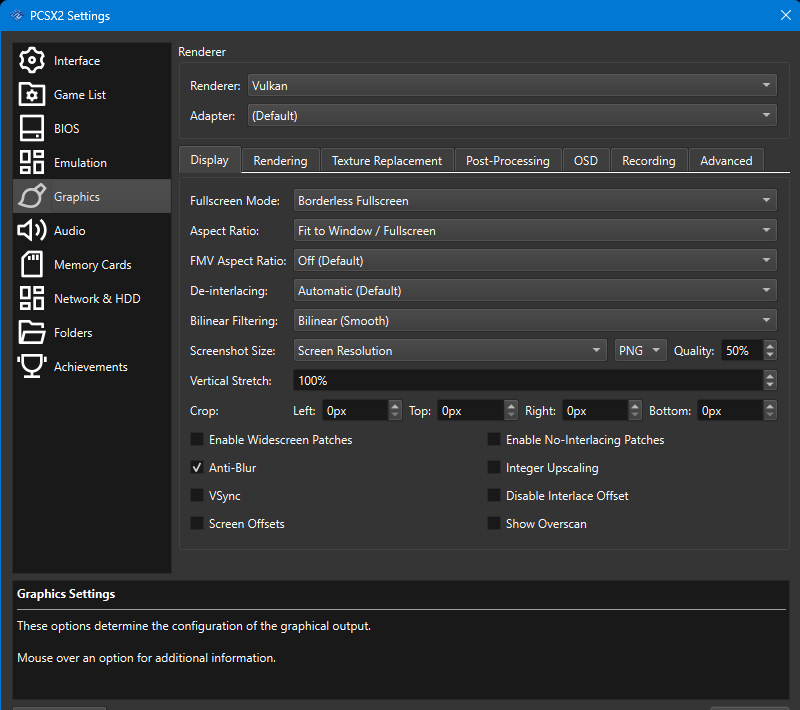800x710 pixels.
Task: Enable Widescreen Patches checkbox
Action: [196, 440]
